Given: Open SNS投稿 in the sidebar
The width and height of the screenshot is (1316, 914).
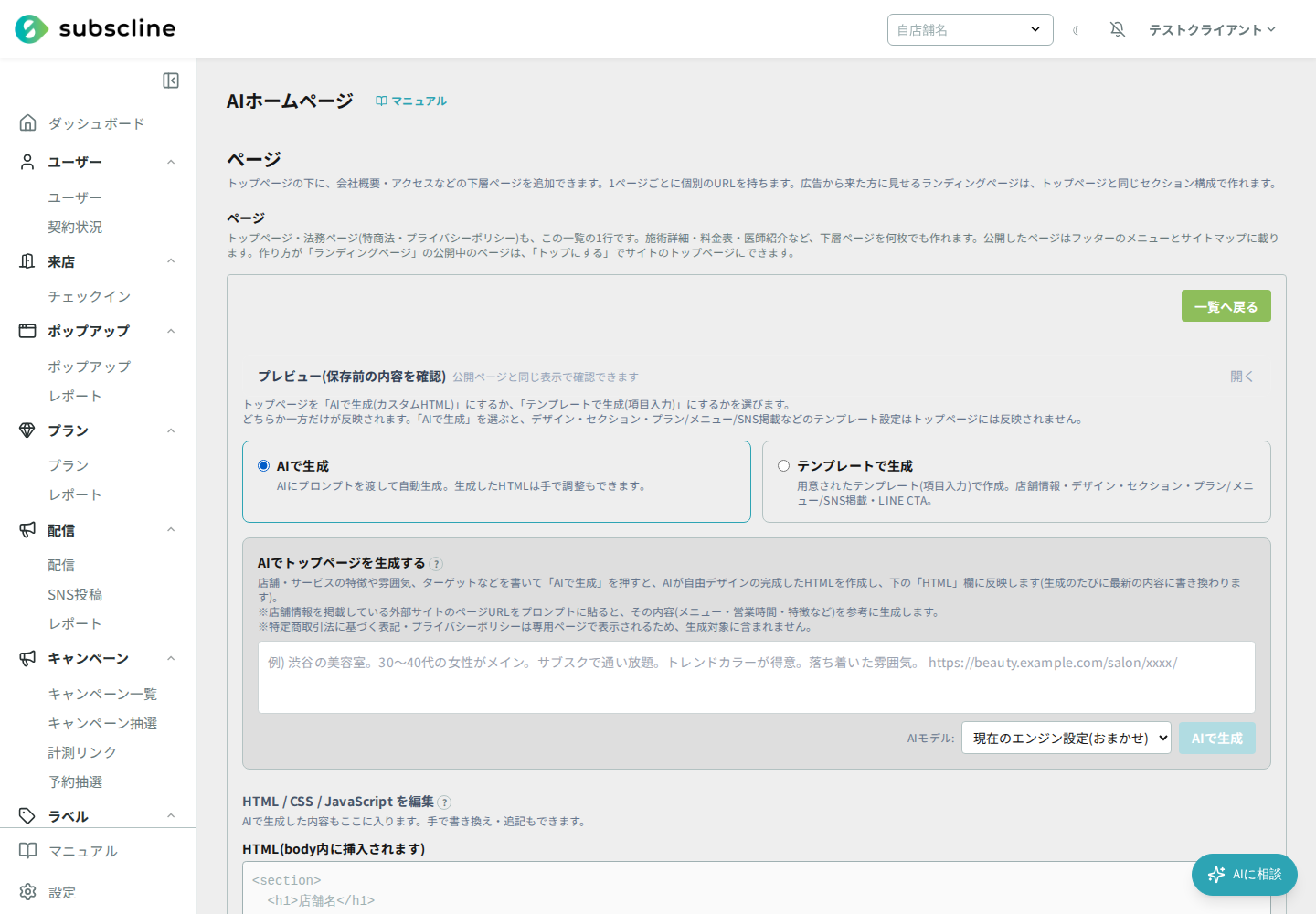Looking at the screenshot, I should click(75, 594).
